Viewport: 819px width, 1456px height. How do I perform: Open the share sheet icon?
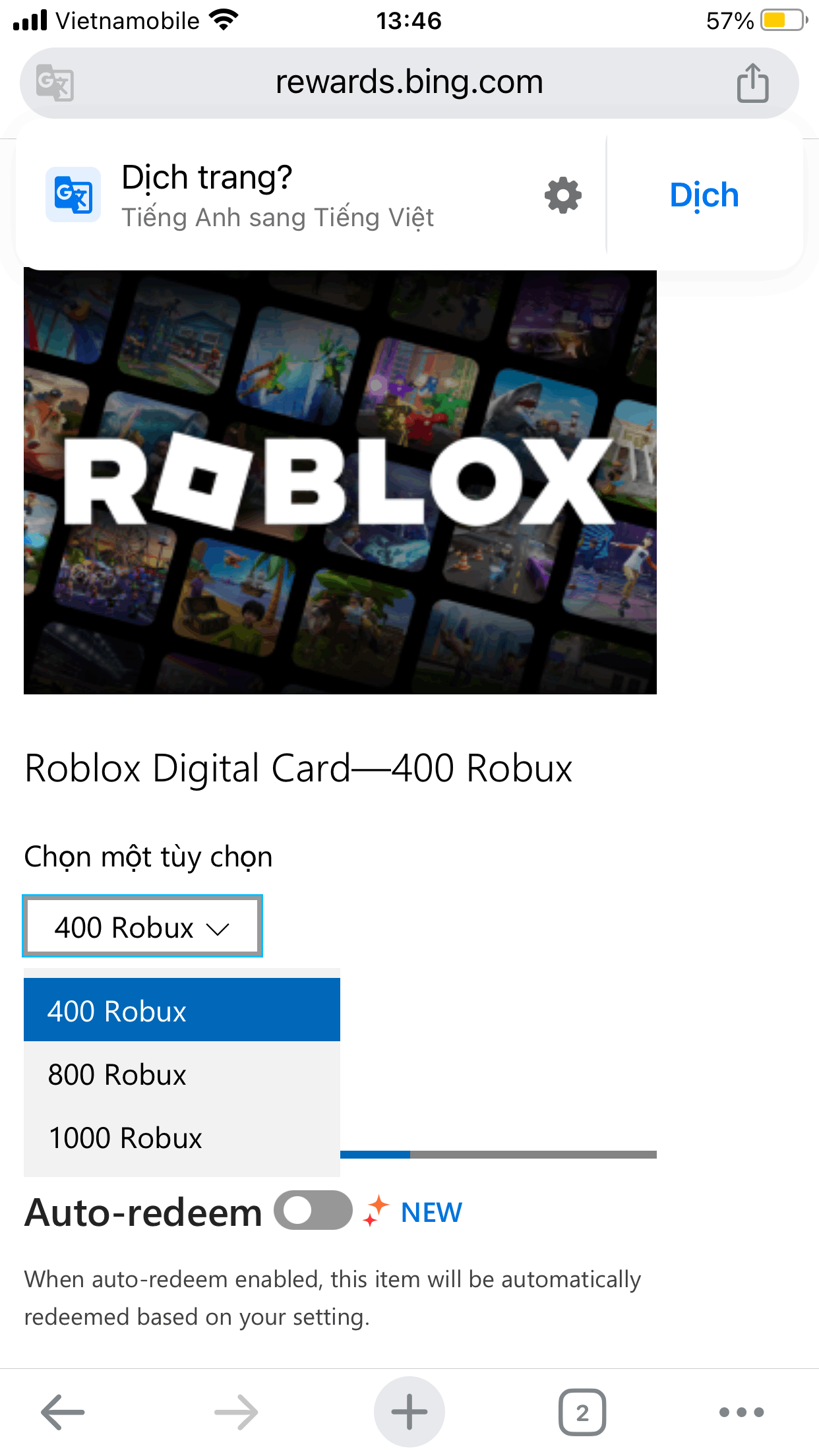click(752, 83)
